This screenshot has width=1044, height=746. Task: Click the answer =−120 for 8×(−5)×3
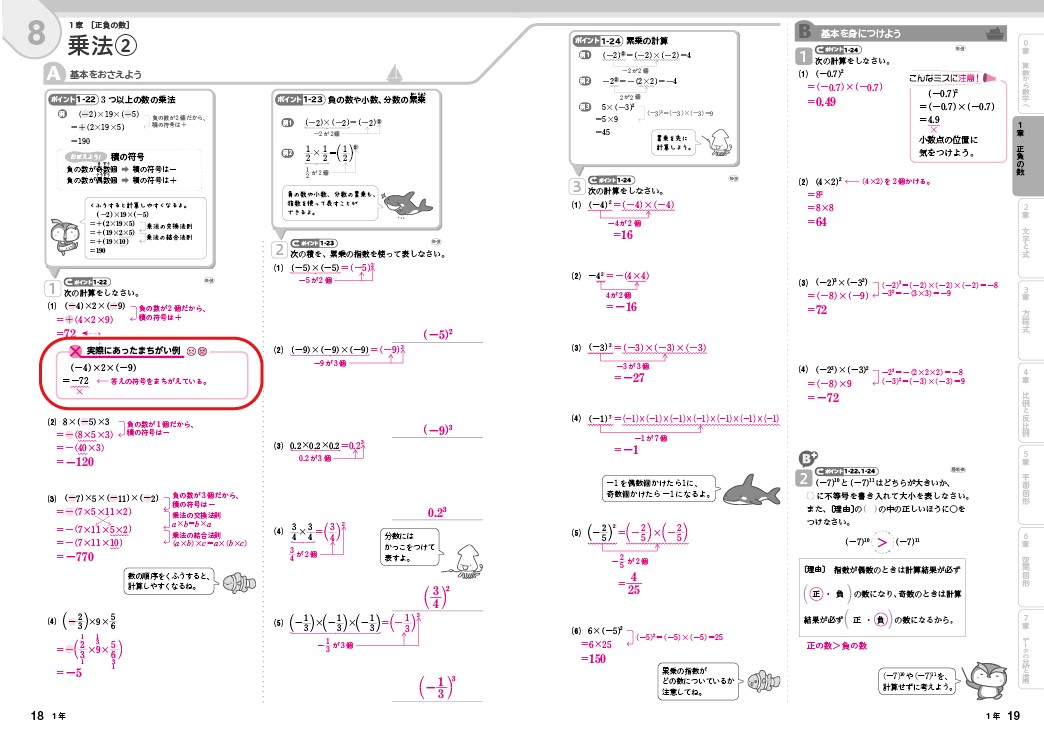tap(75, 462)
